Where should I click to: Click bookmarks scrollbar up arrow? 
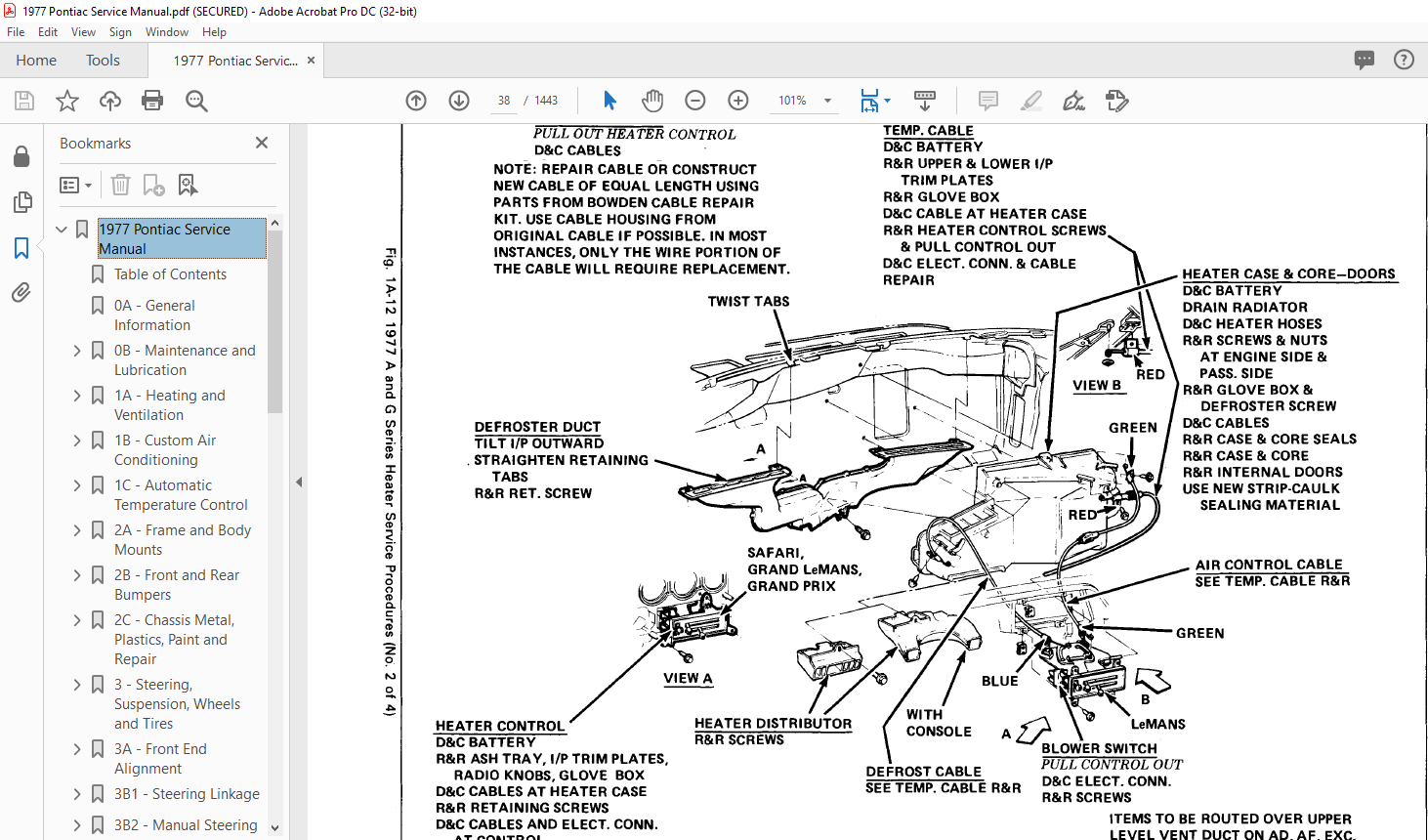(x=274, y=224)
